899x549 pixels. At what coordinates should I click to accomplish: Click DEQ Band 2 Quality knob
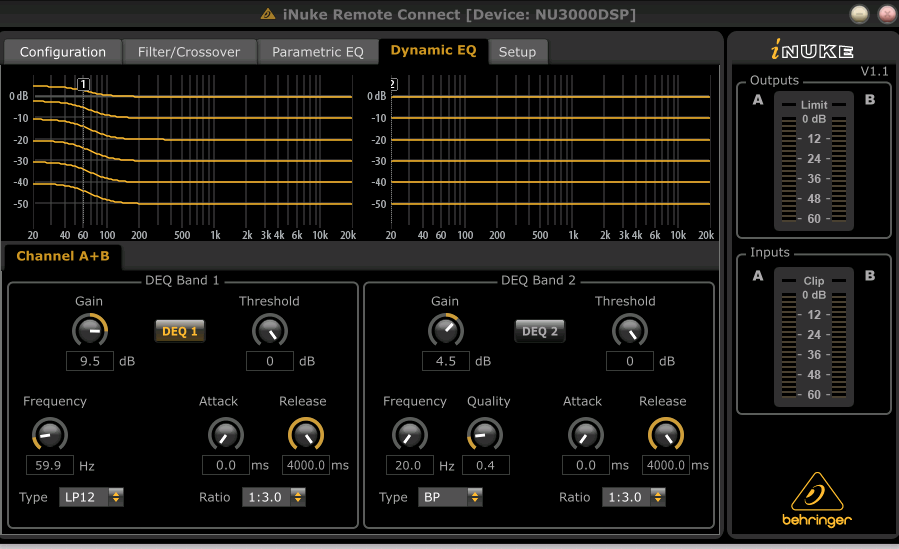point(485,434)
